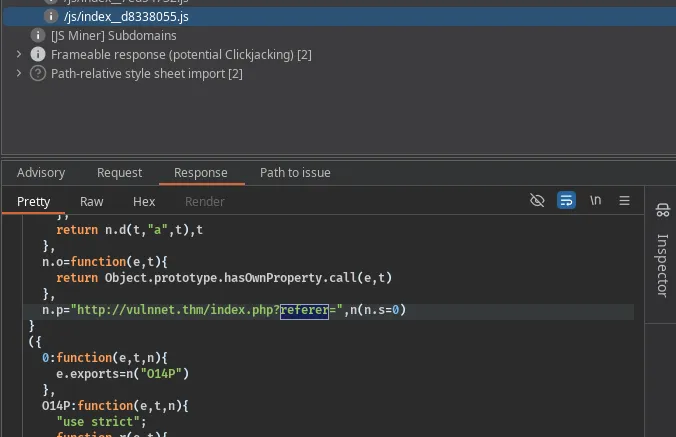676x437 pixels.
Task: Toggle hidden headers eye icon
Action: pos(537,200)
